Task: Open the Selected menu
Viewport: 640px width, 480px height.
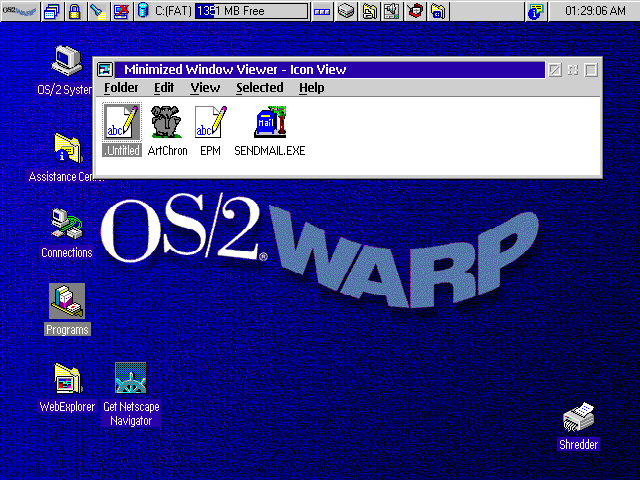Action: [260, 88]
